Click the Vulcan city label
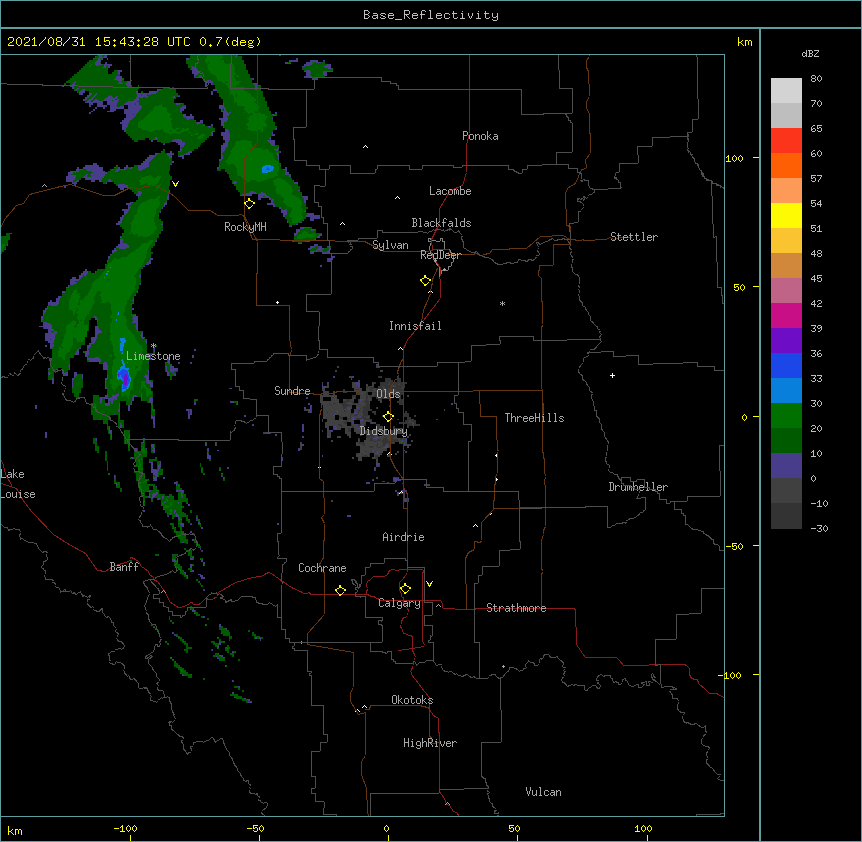This screenshot has width=862, height=842. point(543,792)
